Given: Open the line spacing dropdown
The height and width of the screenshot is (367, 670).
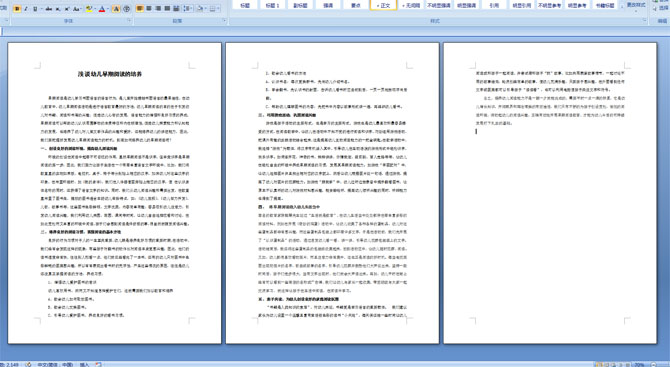Looking at the screenshot, I should click(x=188, y=9).
